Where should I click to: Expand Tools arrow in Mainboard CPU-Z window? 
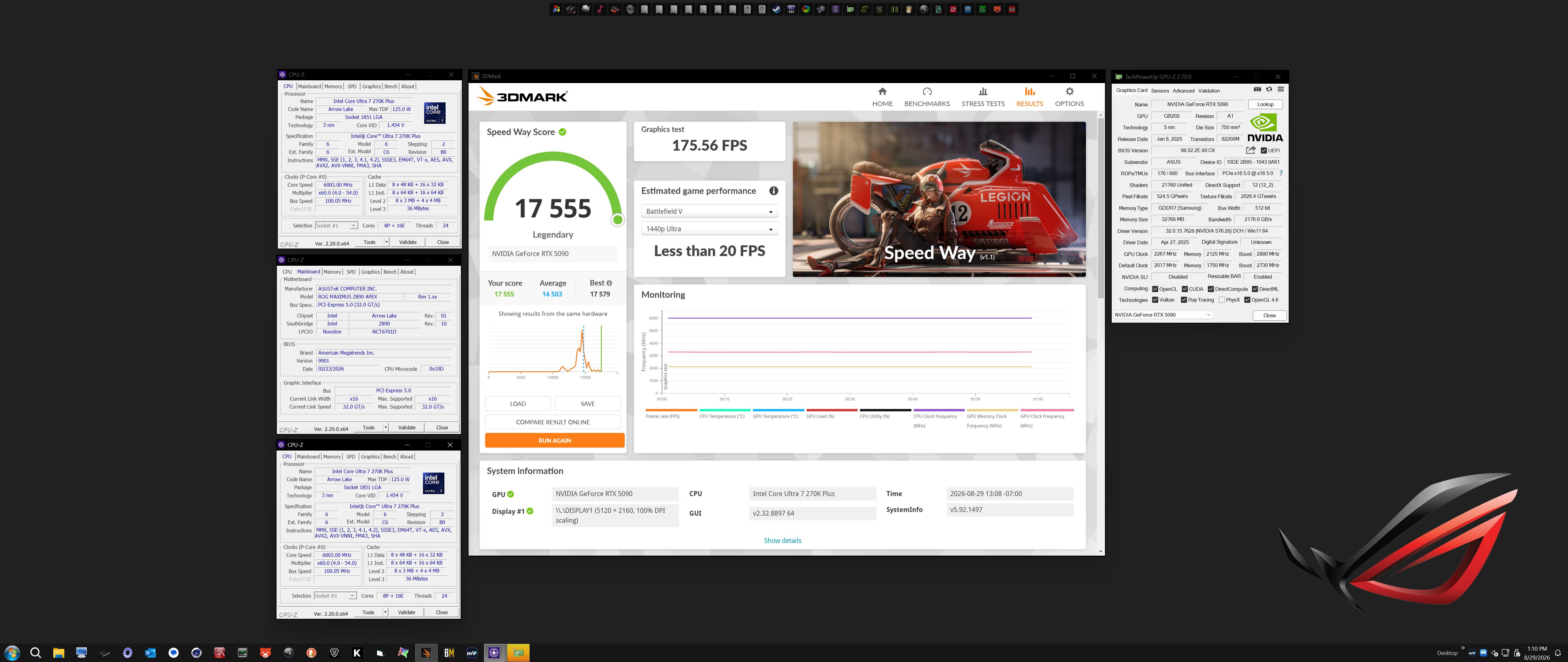[385, 428]
